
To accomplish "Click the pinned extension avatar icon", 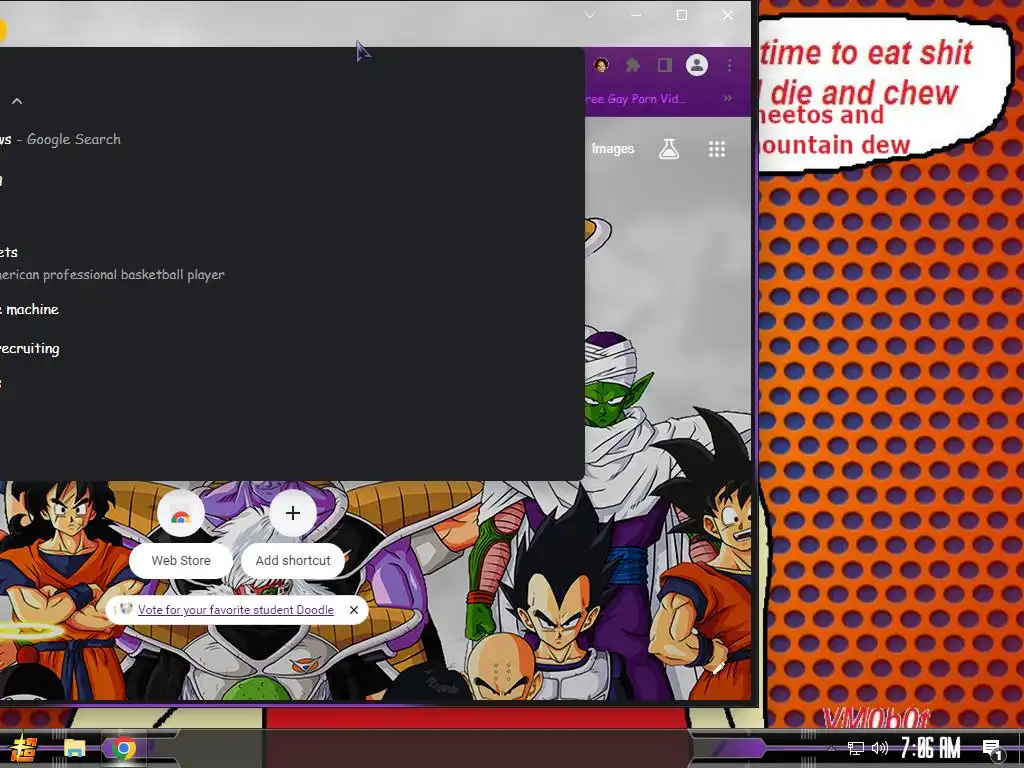I will coord(601,65).
